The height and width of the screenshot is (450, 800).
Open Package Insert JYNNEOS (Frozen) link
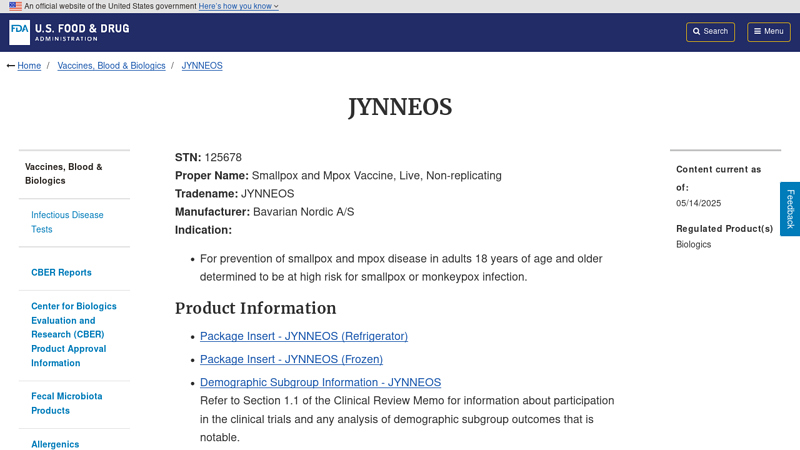tap(291, 359)
